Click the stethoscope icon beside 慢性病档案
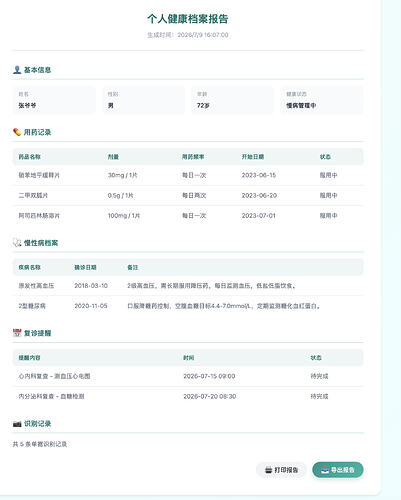The width and height of the screenshot is (401, 500). coord(17,243)
